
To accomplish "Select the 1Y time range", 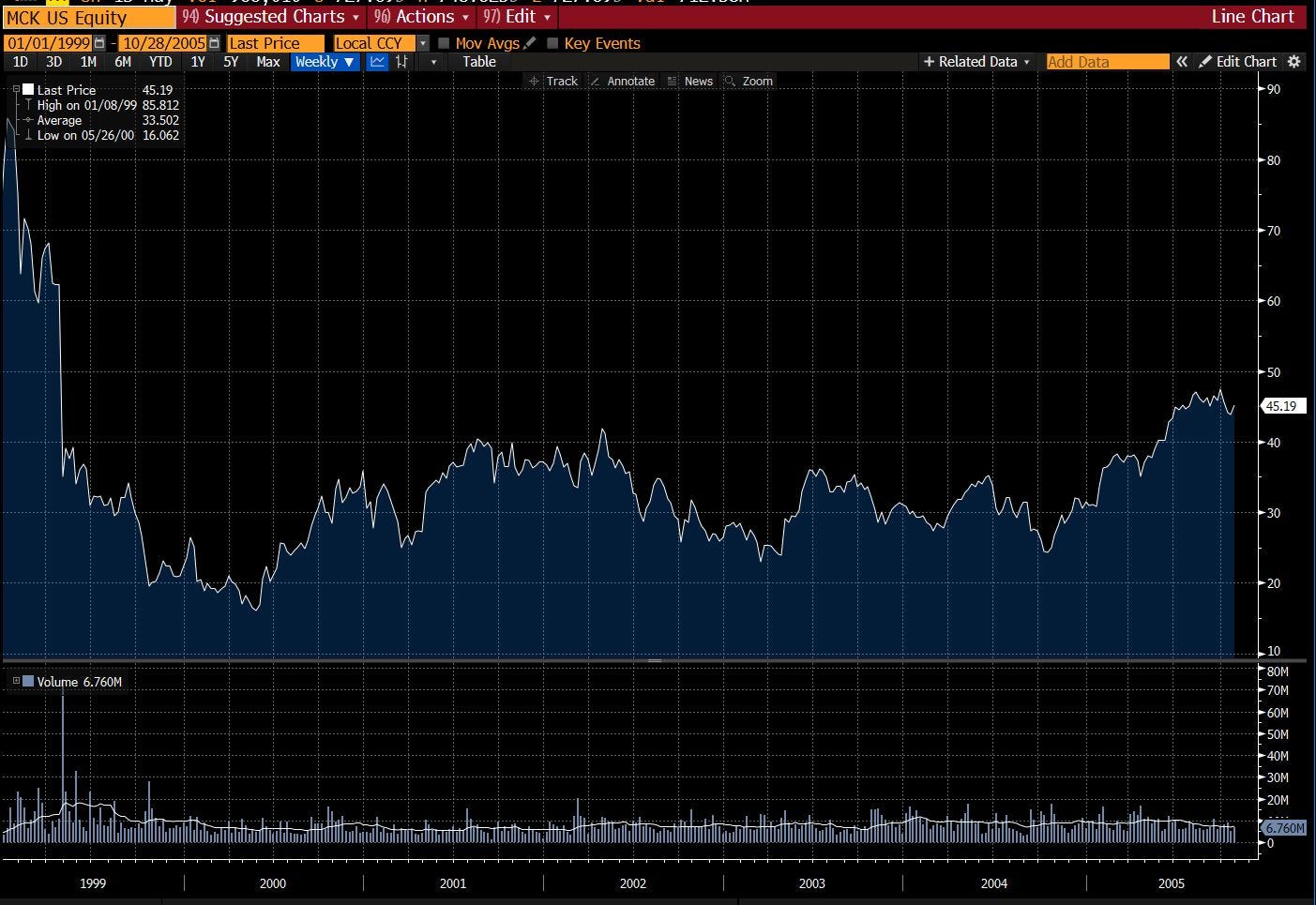I will point(198,62).
